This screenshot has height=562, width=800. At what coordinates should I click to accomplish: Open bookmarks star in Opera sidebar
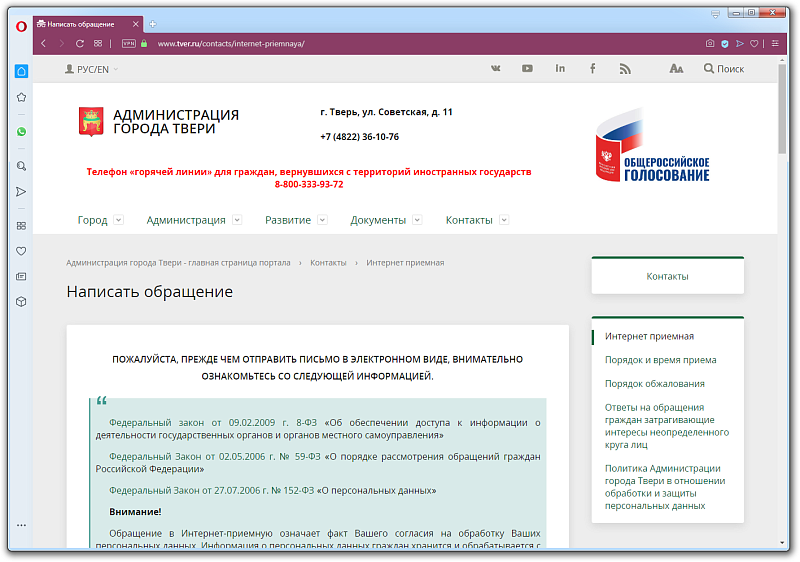tap(21, 97)
